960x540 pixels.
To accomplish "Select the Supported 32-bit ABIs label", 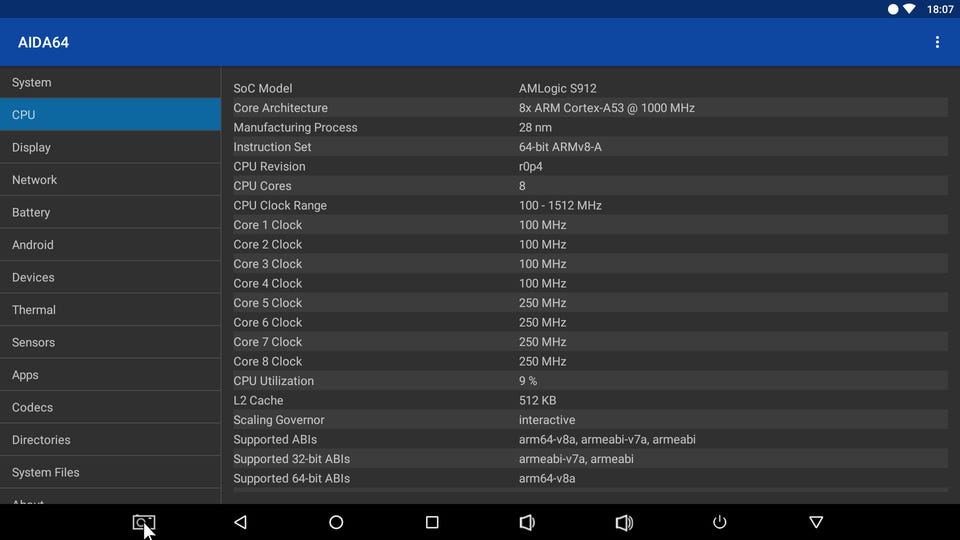I will (291, 459).
